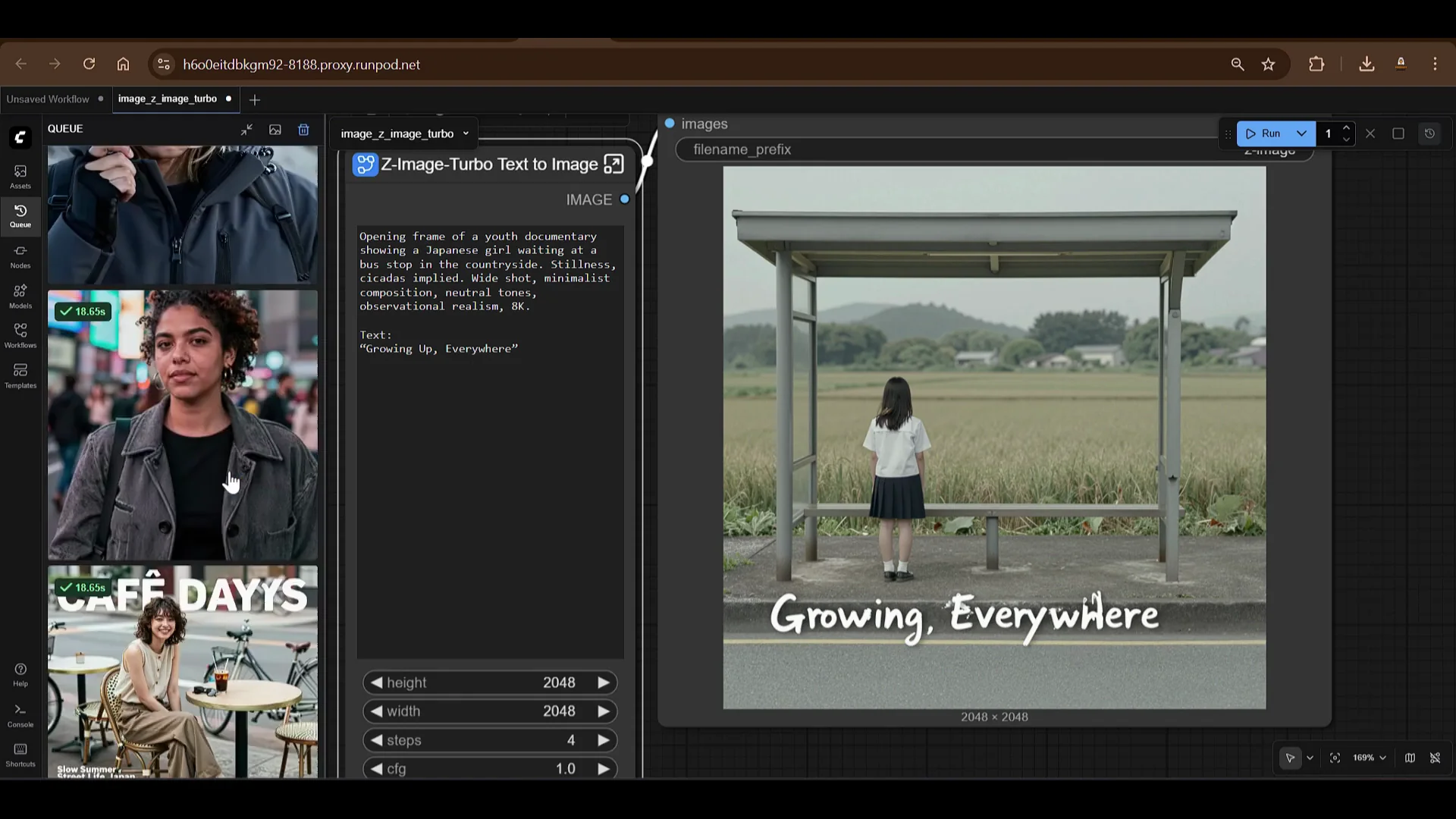Open the Console panel

point(20,714)
